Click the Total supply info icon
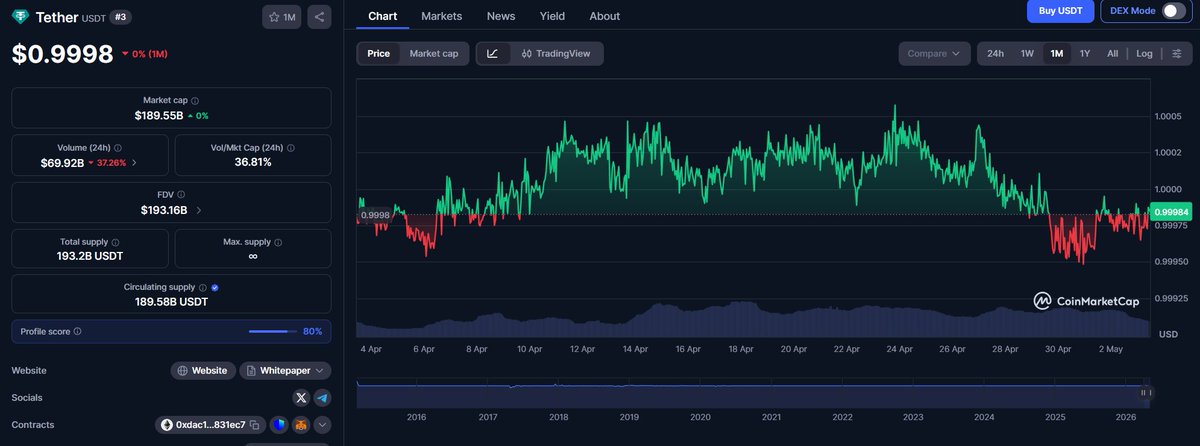 (x=116, y=242)
